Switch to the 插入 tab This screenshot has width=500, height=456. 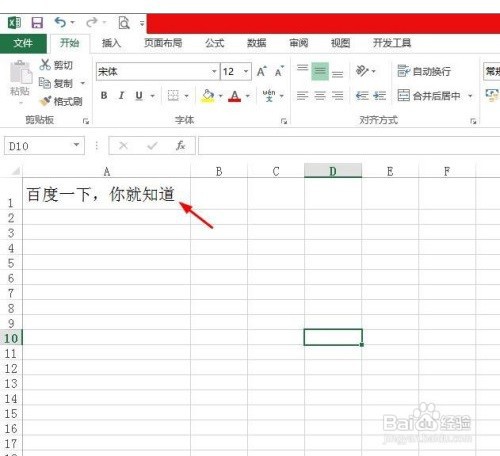tap(111, 43)
